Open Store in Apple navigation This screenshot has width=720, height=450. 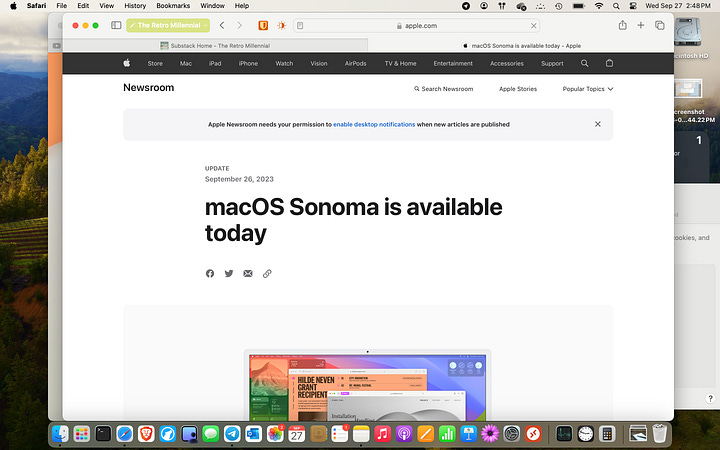pos(155,63)
